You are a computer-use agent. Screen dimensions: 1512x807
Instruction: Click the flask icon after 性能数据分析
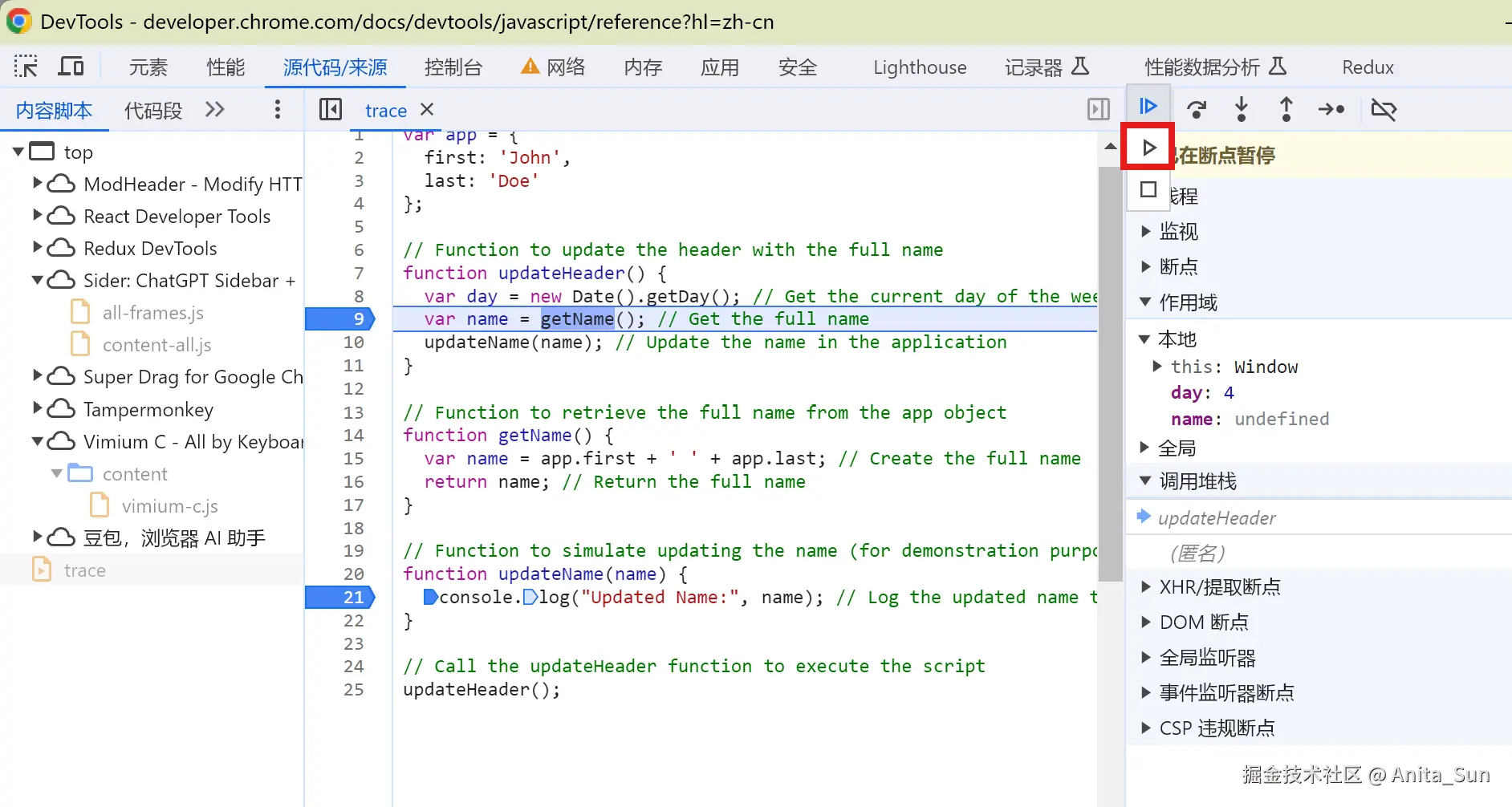click(x=1278, y=67)
